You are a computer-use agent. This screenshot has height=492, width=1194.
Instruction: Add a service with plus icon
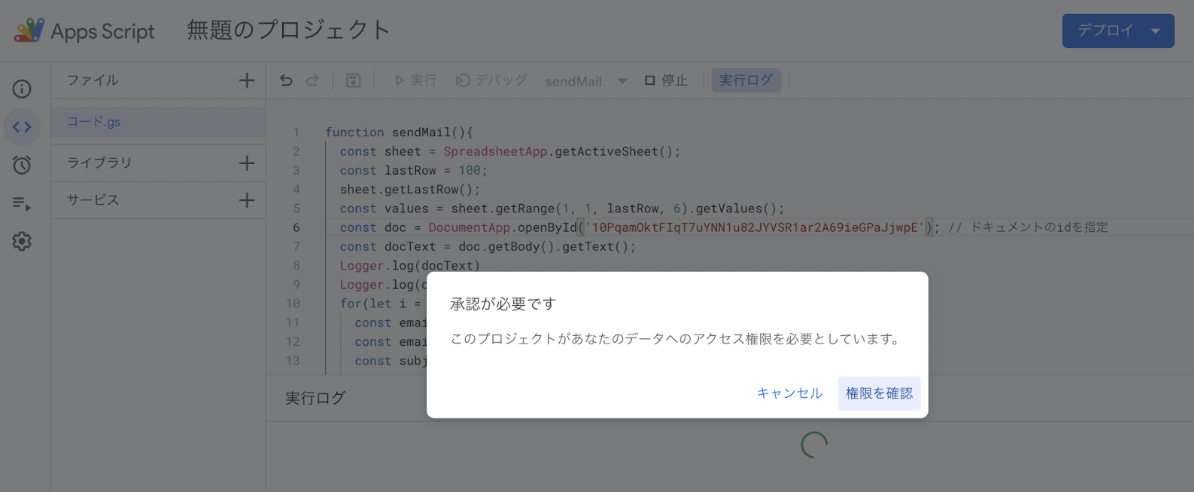pyautogui.click(x=247, y=200)
